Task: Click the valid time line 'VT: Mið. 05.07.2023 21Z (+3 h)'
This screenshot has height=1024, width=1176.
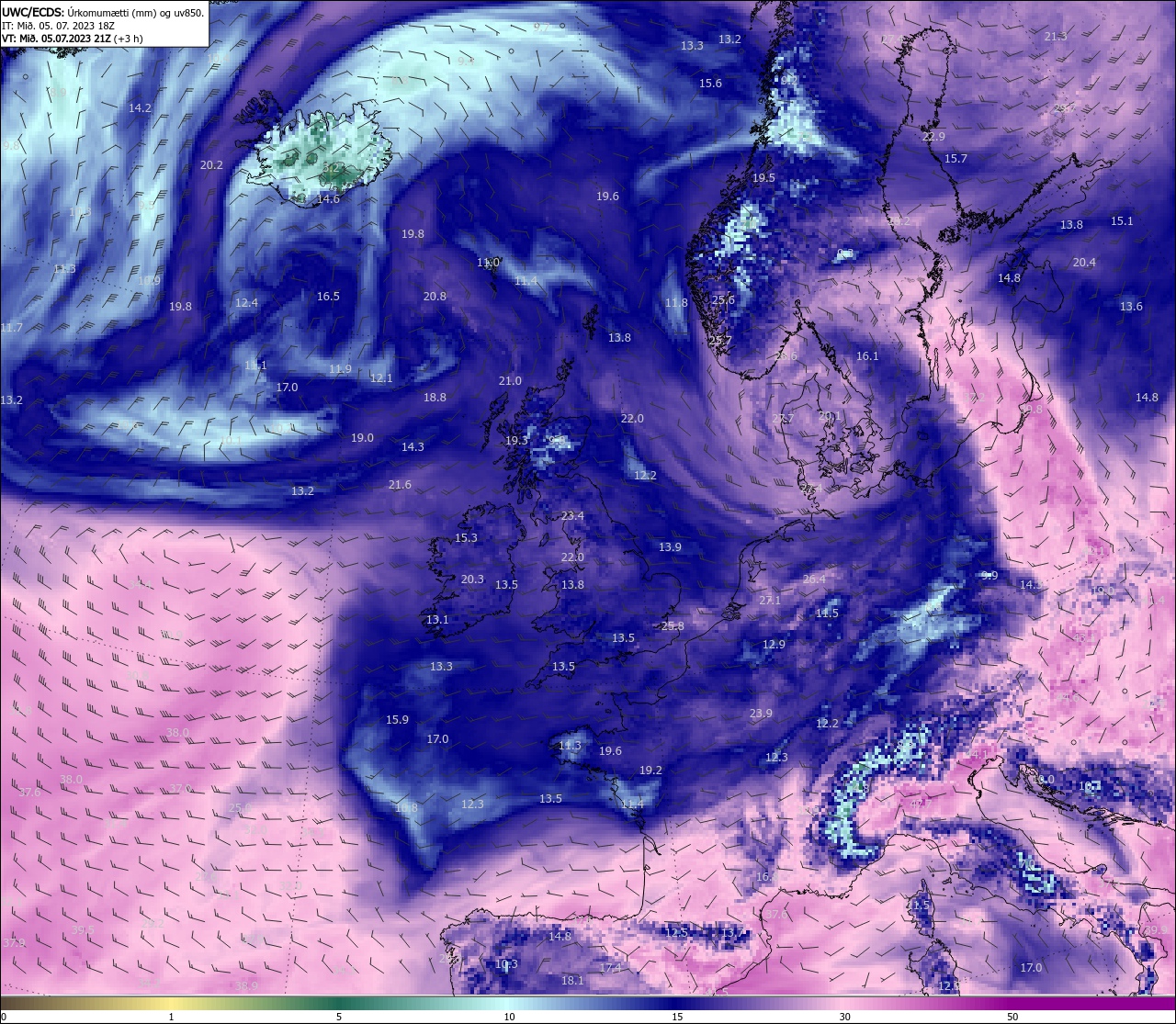Action: coord(73,39)
